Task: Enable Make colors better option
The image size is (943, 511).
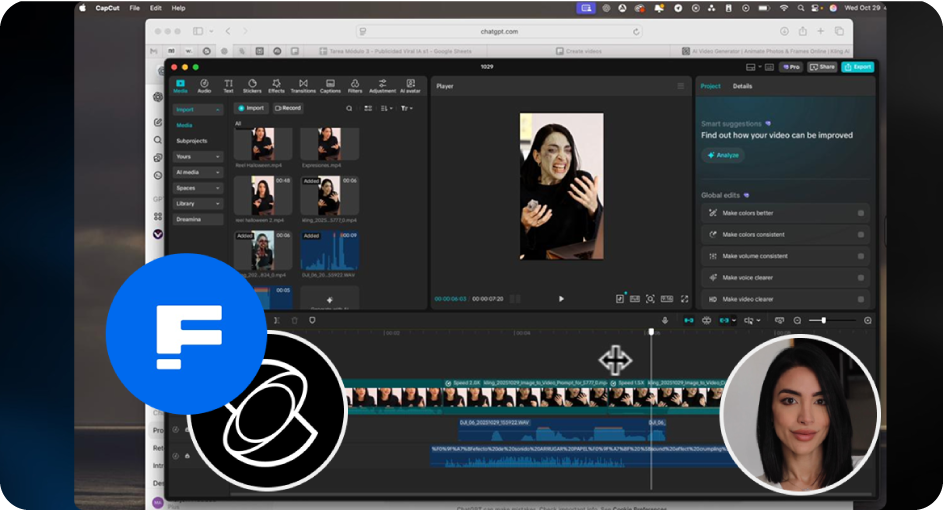Action: point(860,213)
